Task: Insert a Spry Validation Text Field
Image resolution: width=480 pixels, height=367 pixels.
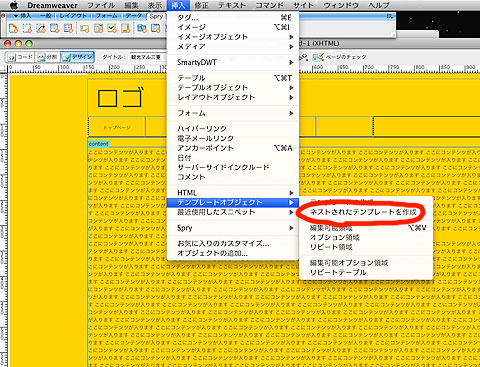Action: coord(85,29)
